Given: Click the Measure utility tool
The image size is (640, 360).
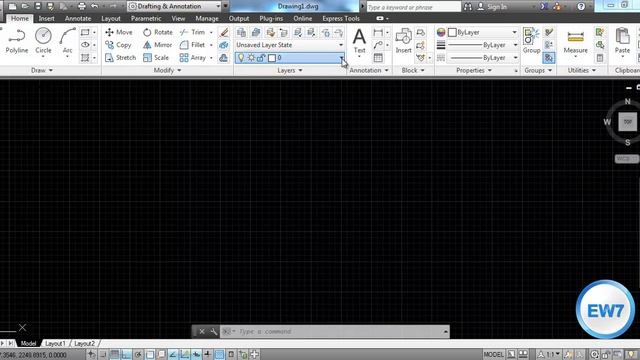Looking at the screenshot, I should pyautogui.click(x=576, y=41).
